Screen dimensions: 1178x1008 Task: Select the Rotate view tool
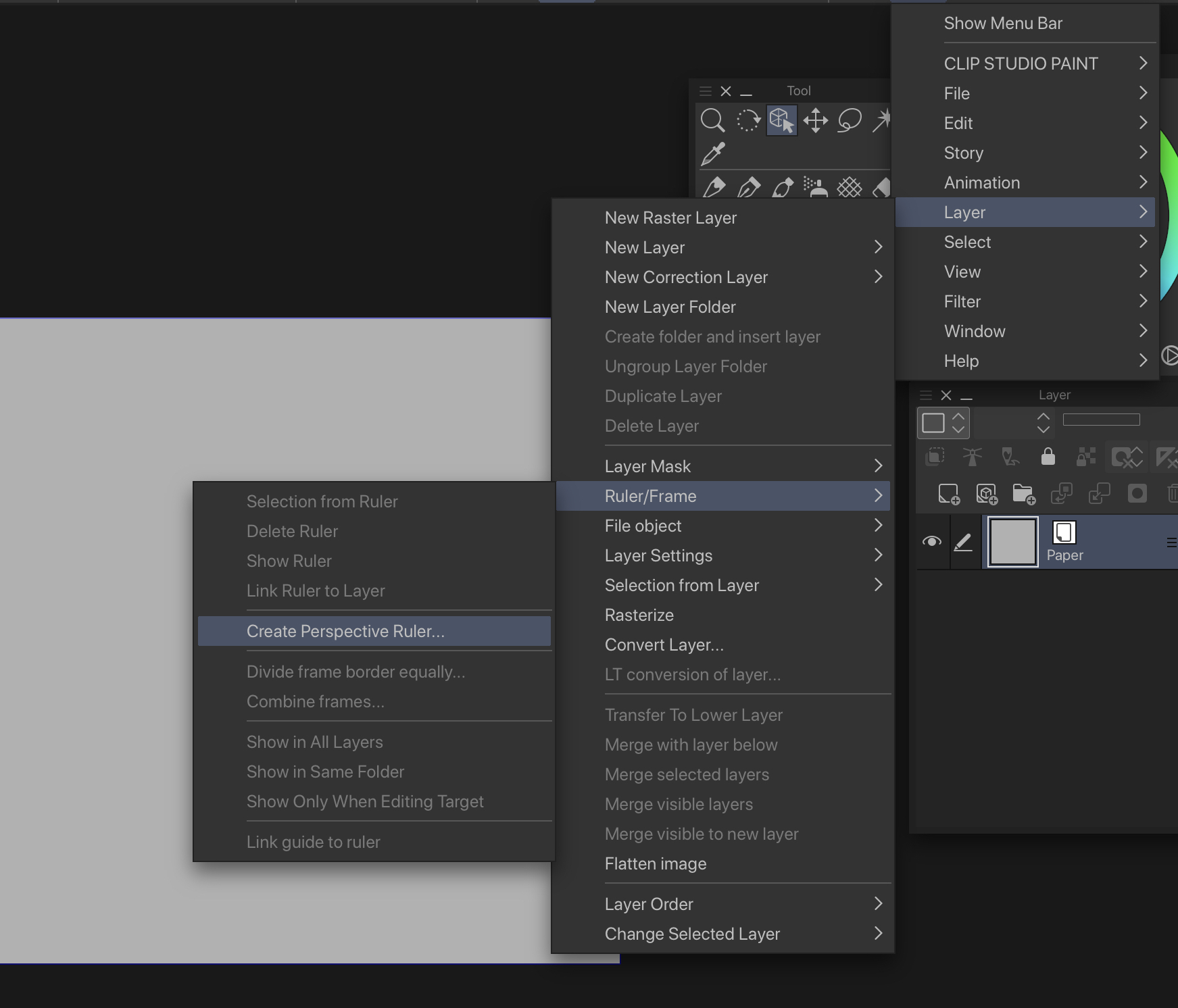[x=747, y=121]
